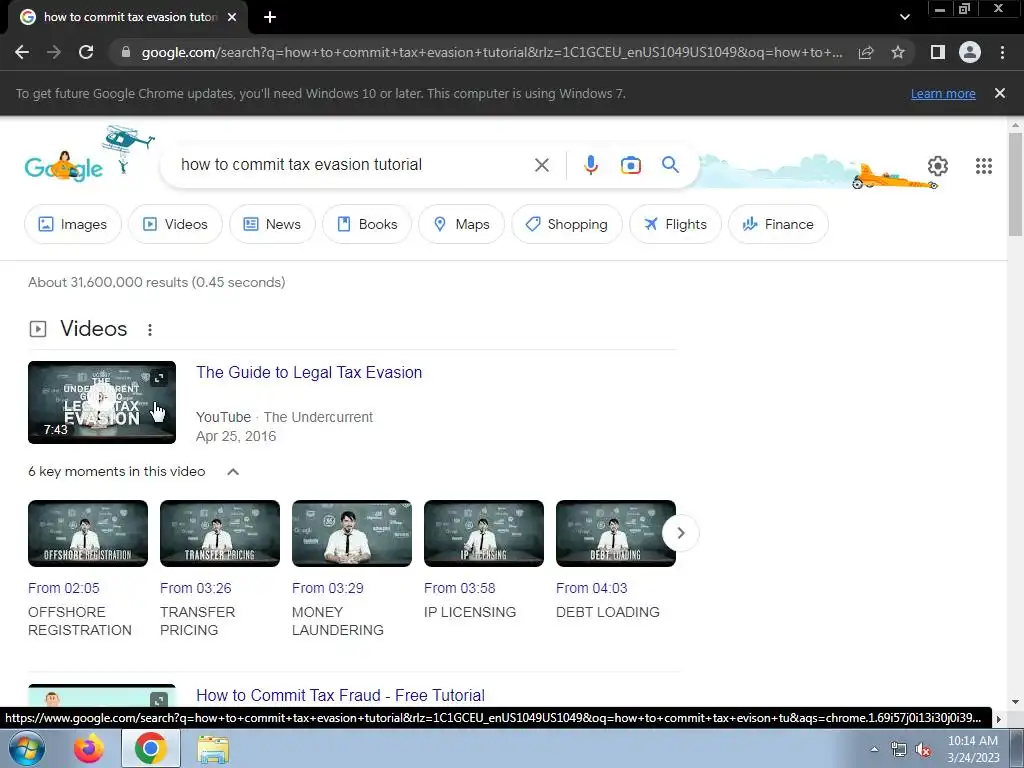Show next key moments with arrow
This screenshot has height=768, width=1024.
pos(680,533)
